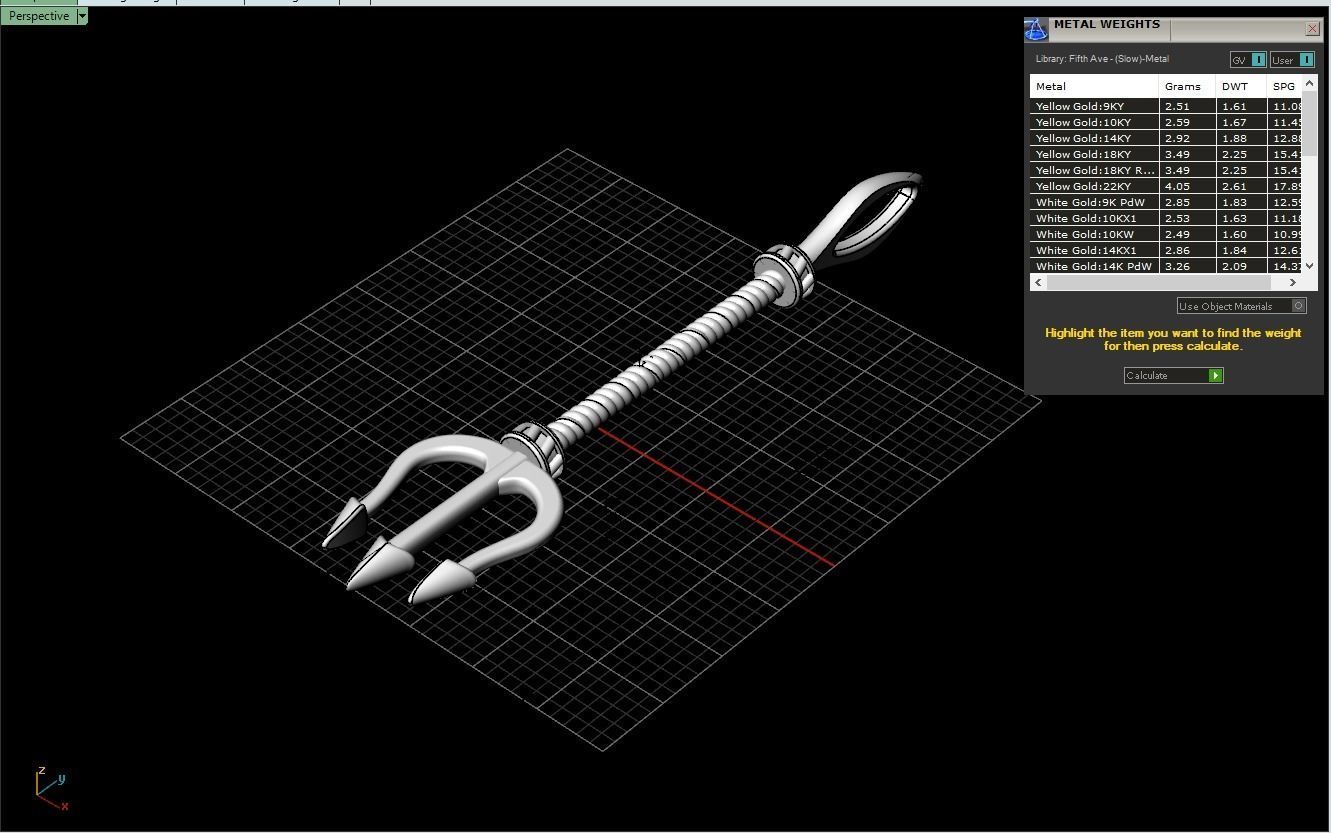Image resolution: width=1331 pixels, height=833 pixels.
Task: Click the 2.59 grams cell
Action: (1187, 122)
